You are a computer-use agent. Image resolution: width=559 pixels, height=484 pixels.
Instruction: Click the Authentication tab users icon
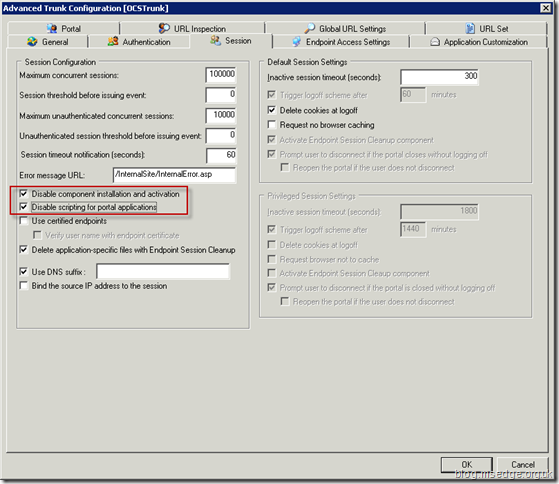(x=113, y=41)
